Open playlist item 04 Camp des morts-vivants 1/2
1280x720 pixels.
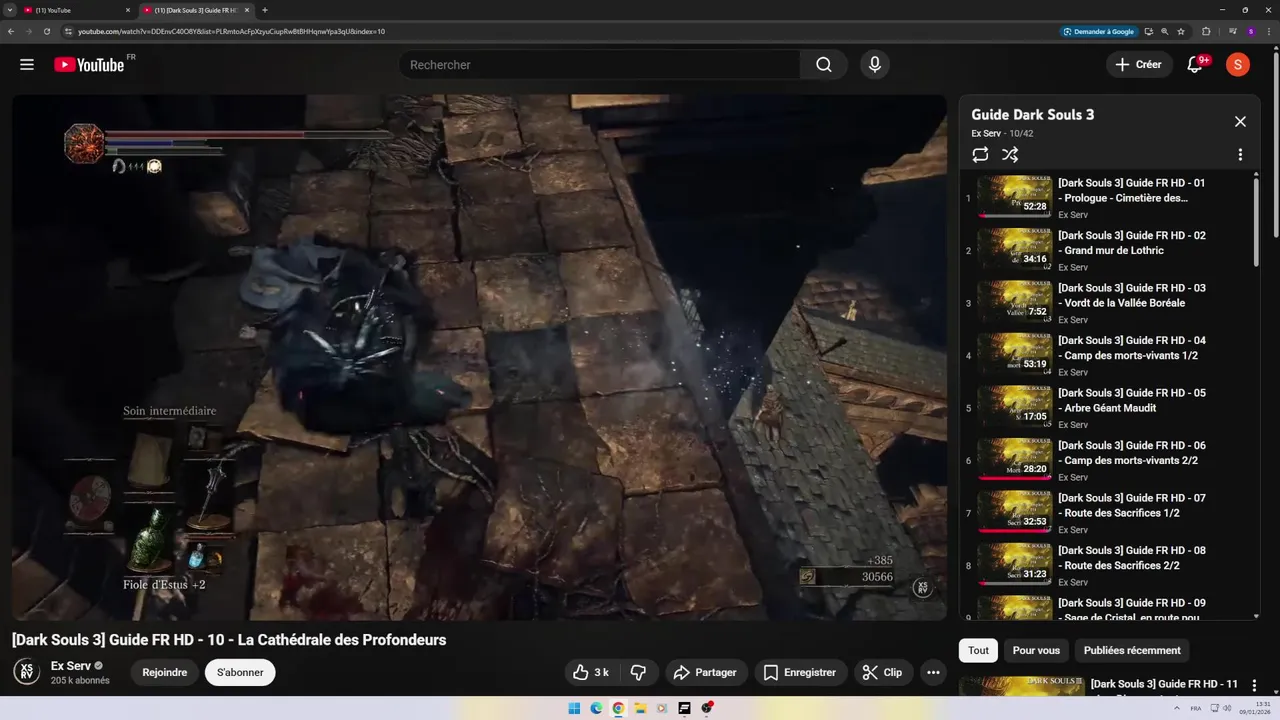[x=1105, y=355]
